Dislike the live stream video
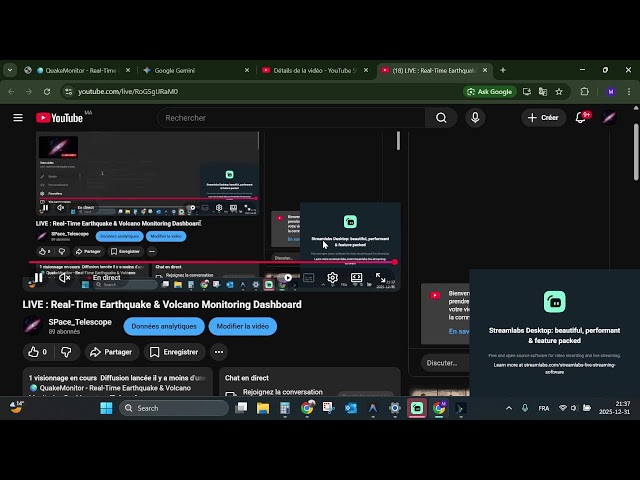Screen dimensions: 640x480 tap(66, 352)
